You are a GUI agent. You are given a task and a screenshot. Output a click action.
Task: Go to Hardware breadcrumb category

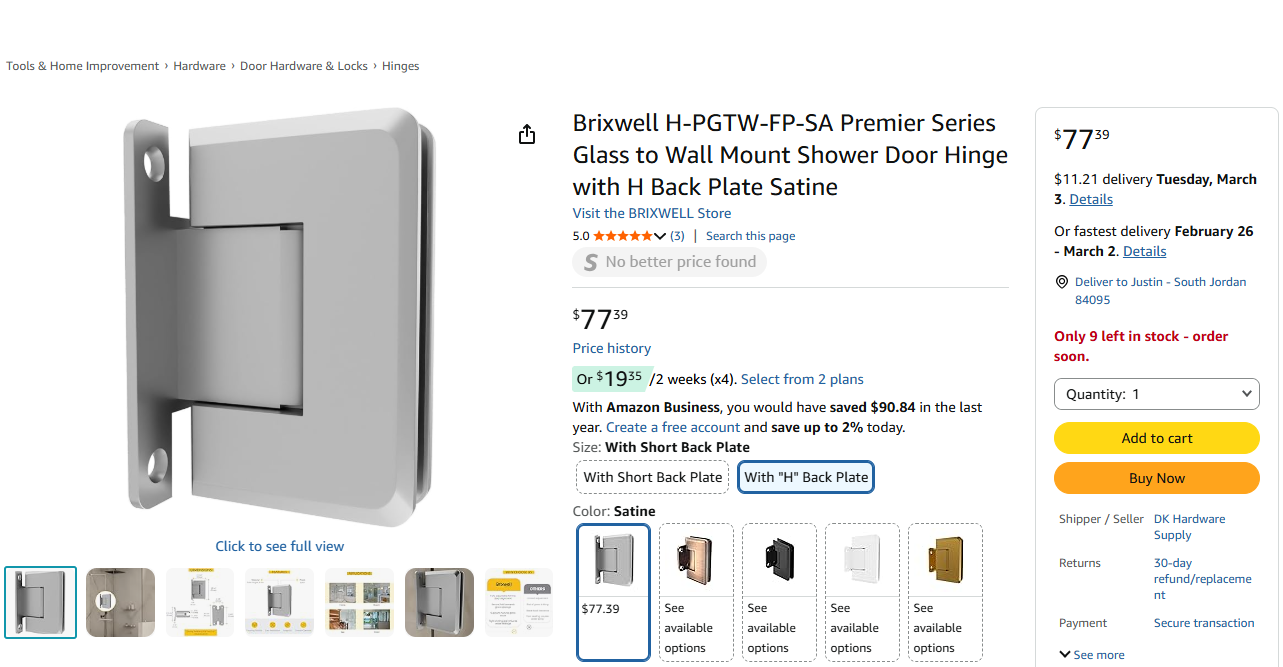coord(199,66)
